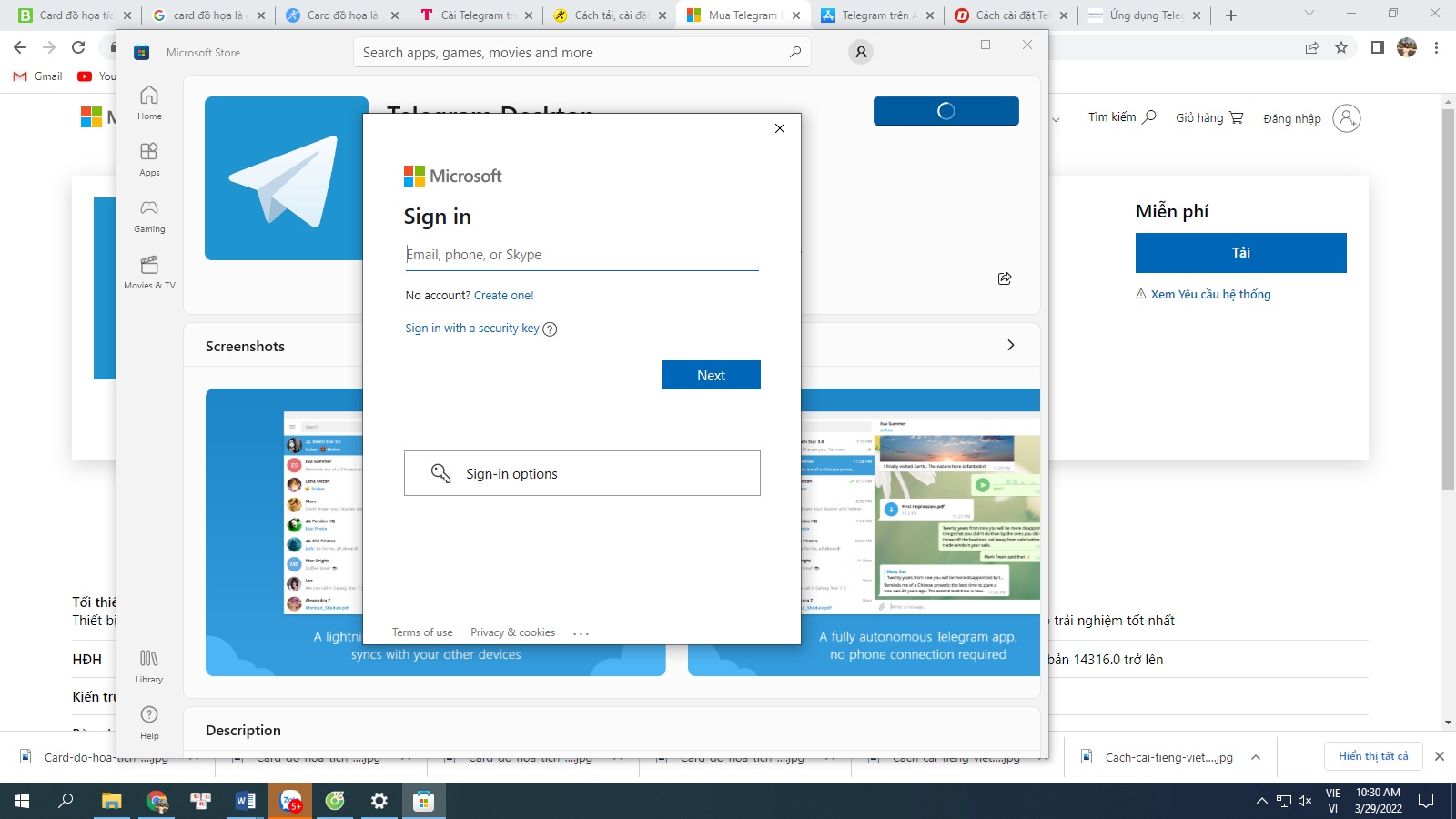Viewport: 1456px width, 819px height.
Task: Open Privacy & cookies link
Action: [512, 632]
